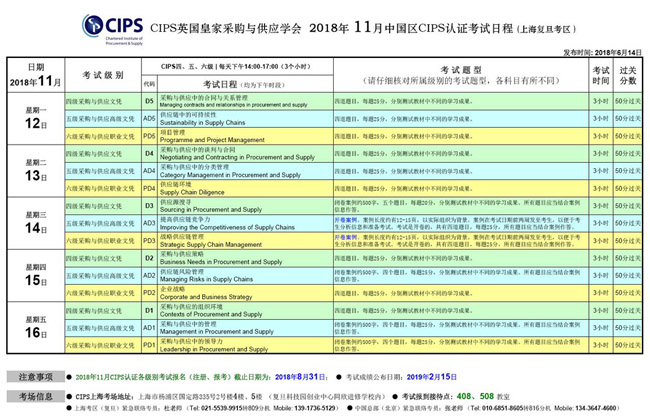Click the 注意事项 label
Screen dimensions: 650x420
36,376
